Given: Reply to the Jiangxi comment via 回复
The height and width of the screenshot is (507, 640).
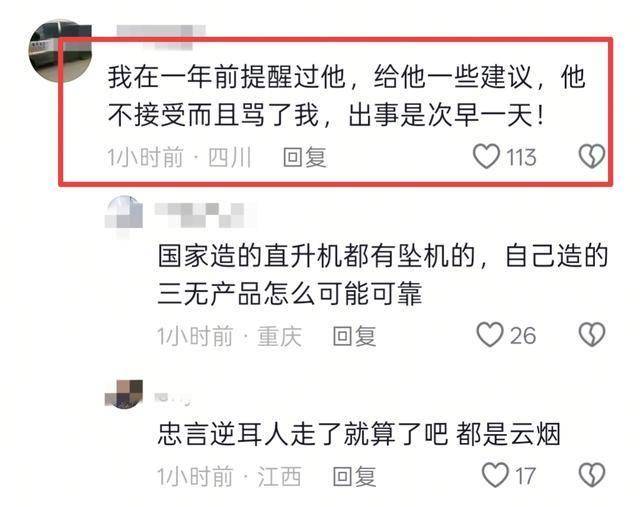Looking at the screenshot, I should [354, 476].
